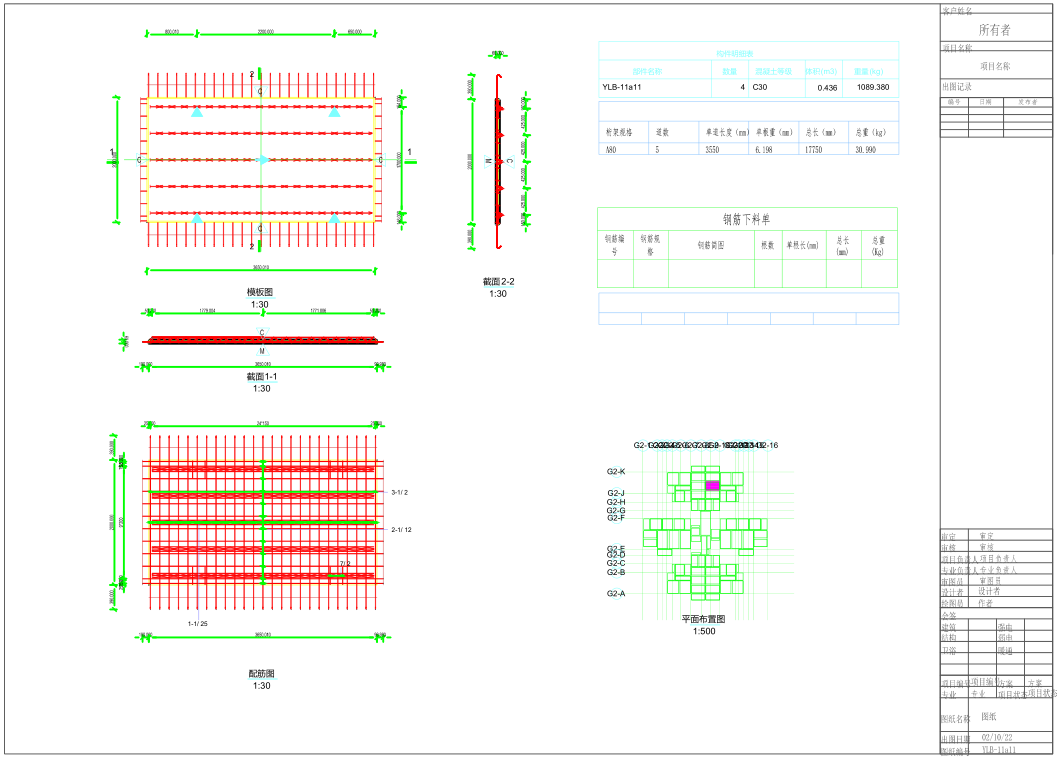Select the truss spec cell 'A80'

pyautogui.click(x=611, y=150)
